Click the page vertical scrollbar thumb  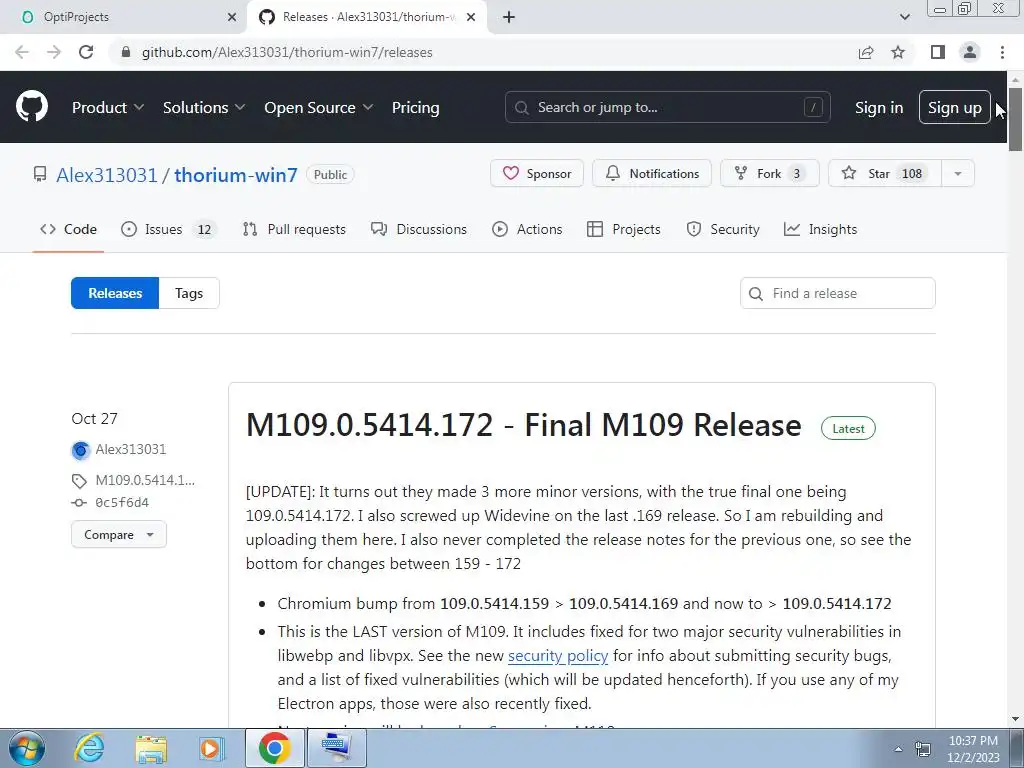click(1015, 118)
